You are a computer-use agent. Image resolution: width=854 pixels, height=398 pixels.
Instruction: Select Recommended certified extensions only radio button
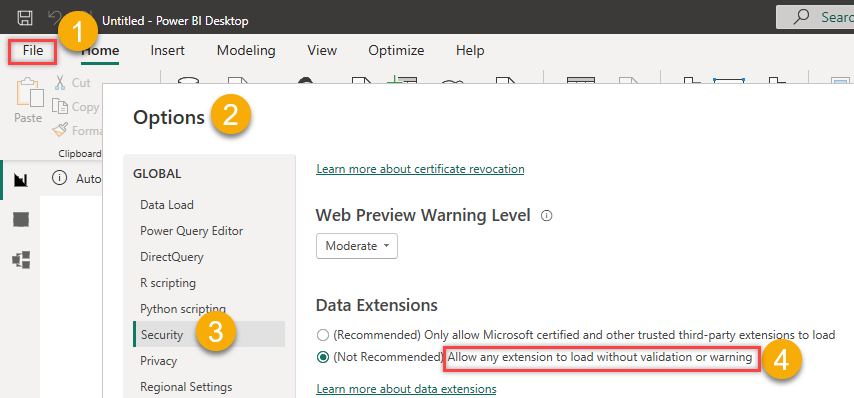tap(323, 335)
